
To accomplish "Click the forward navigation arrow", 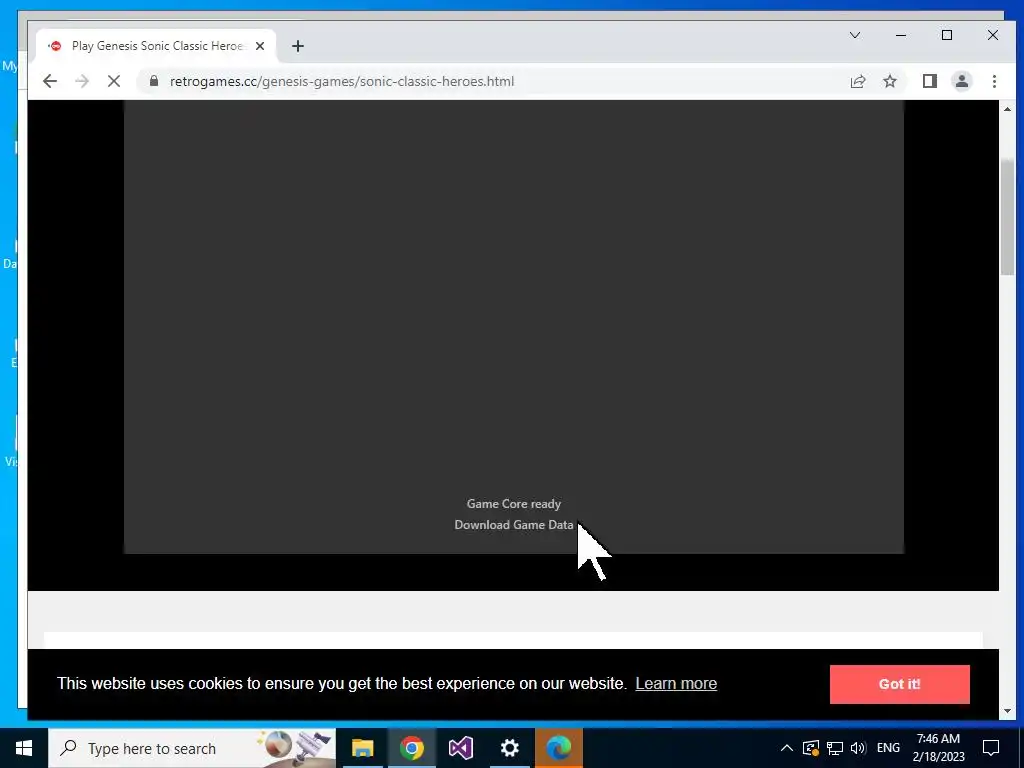I will click(x=82, y=81).
